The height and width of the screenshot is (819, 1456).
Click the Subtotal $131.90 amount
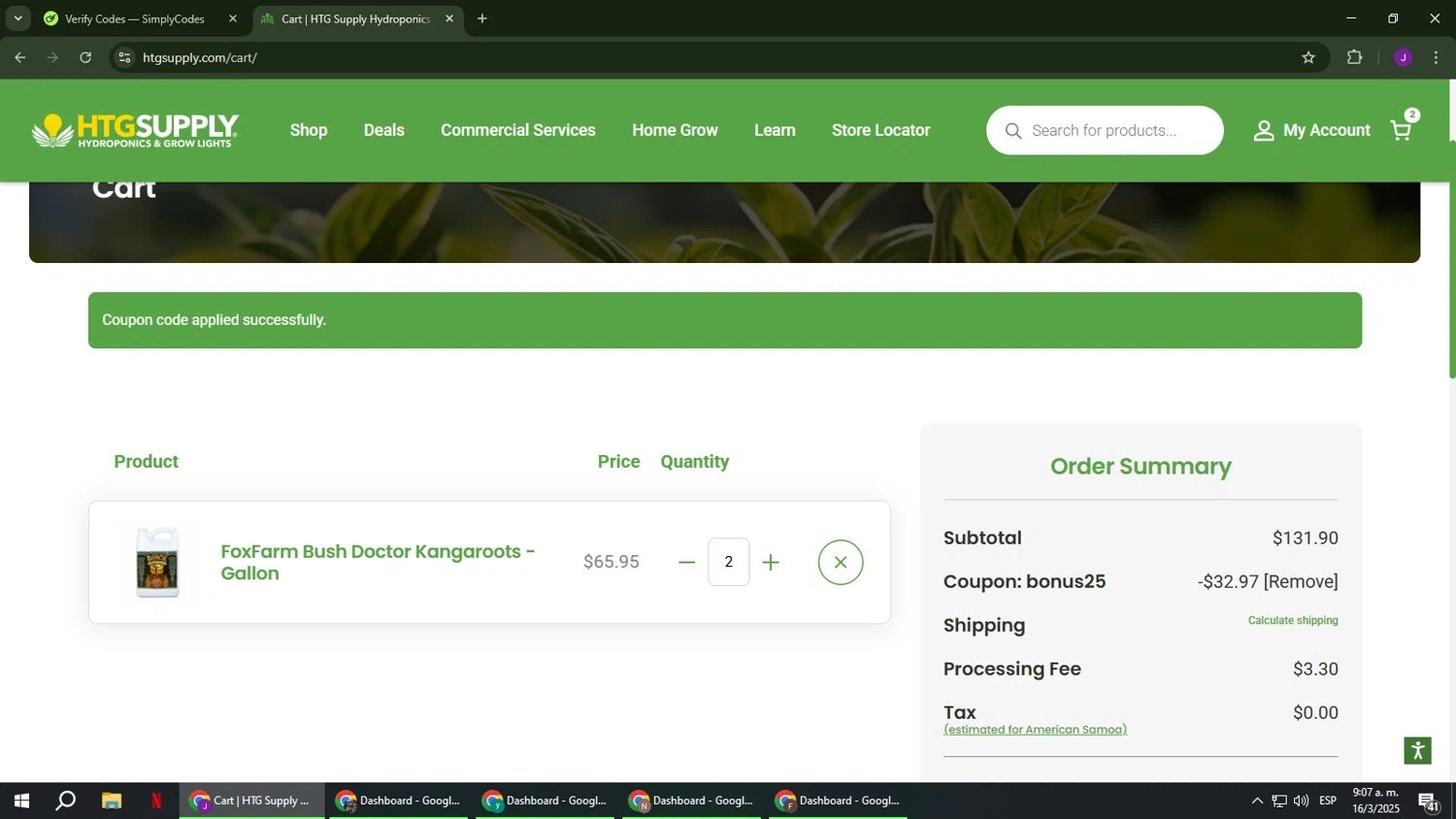coord(1306,538)
